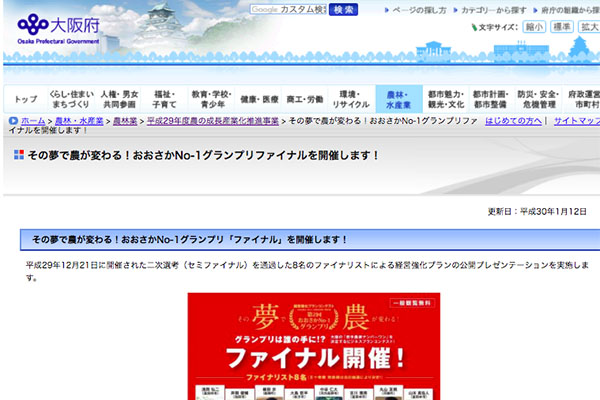
Task: Go to the 環境・リサイクル tab
Action: 351,98
